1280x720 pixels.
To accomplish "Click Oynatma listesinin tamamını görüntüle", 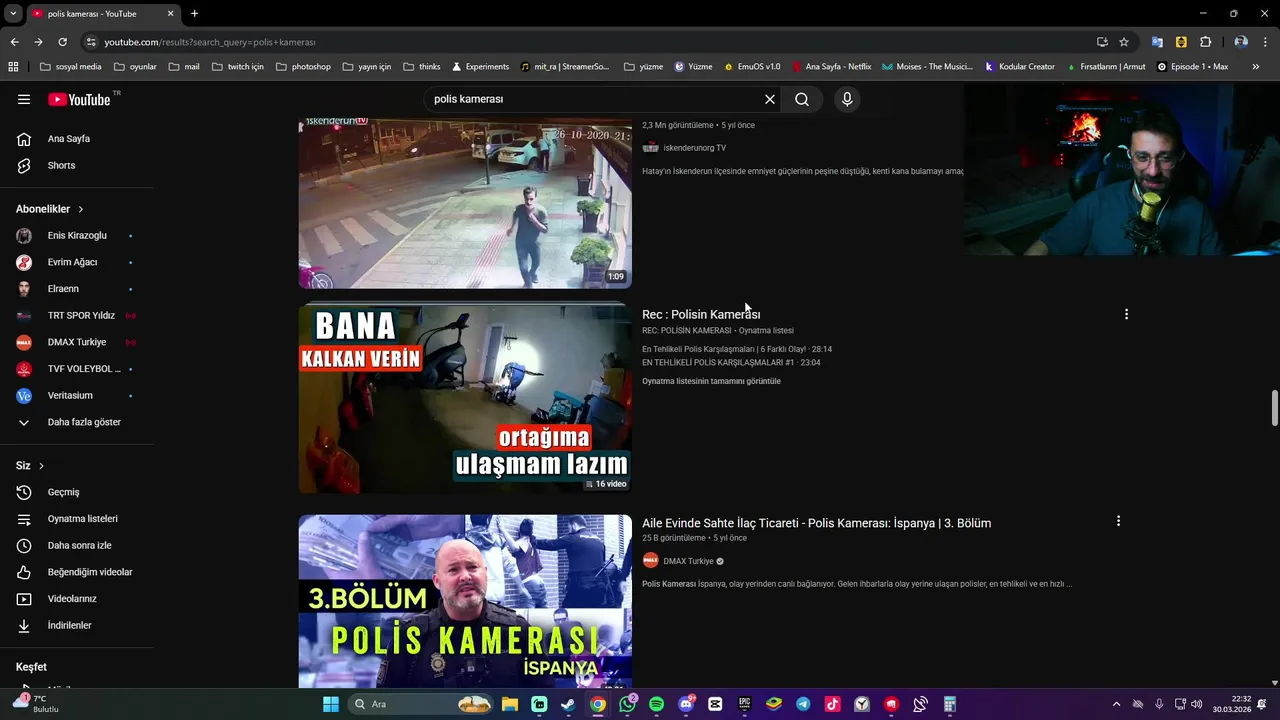I will click(x=711, y=381).
